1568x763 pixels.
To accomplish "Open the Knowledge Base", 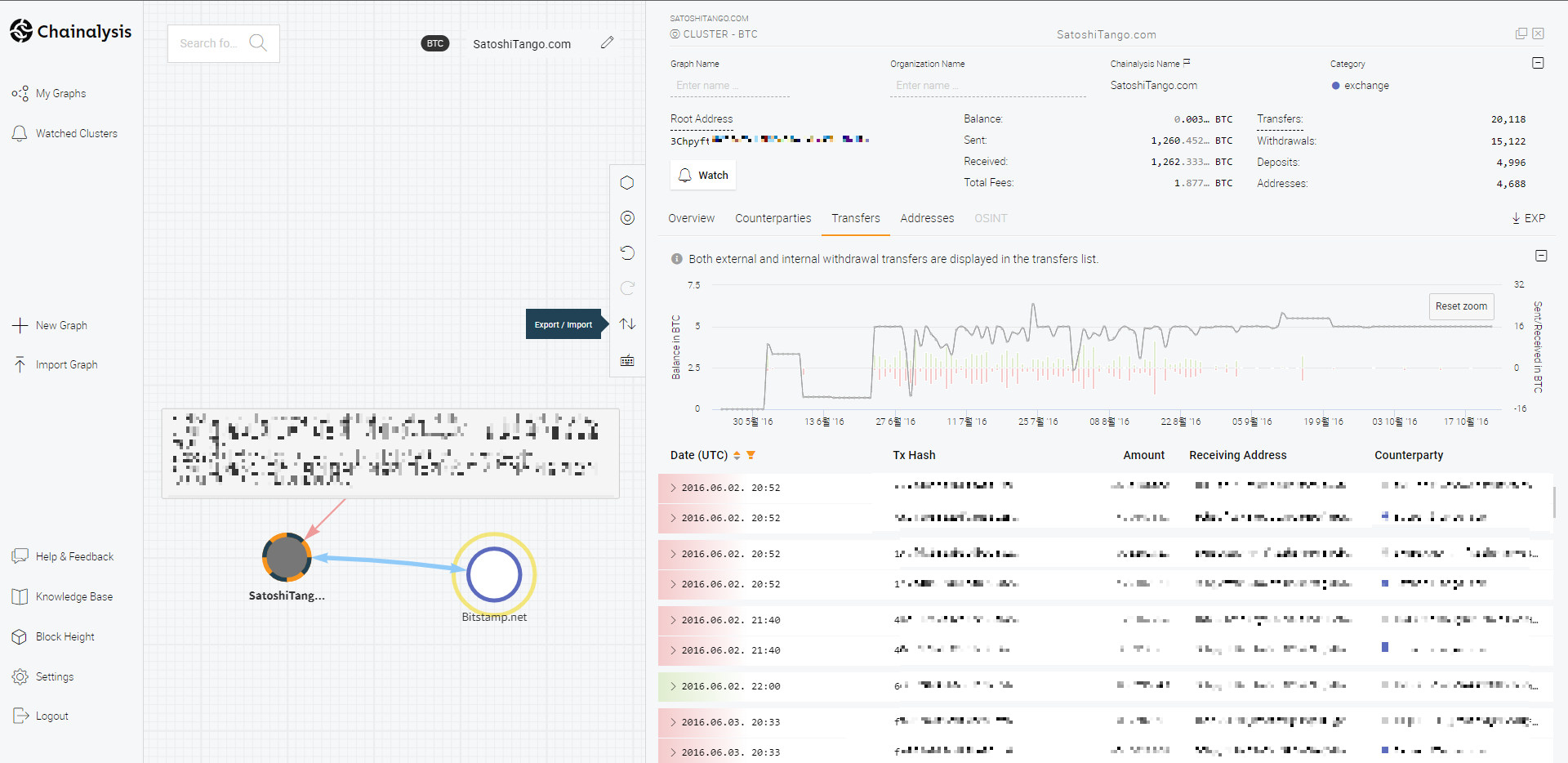I will (62, 596).
